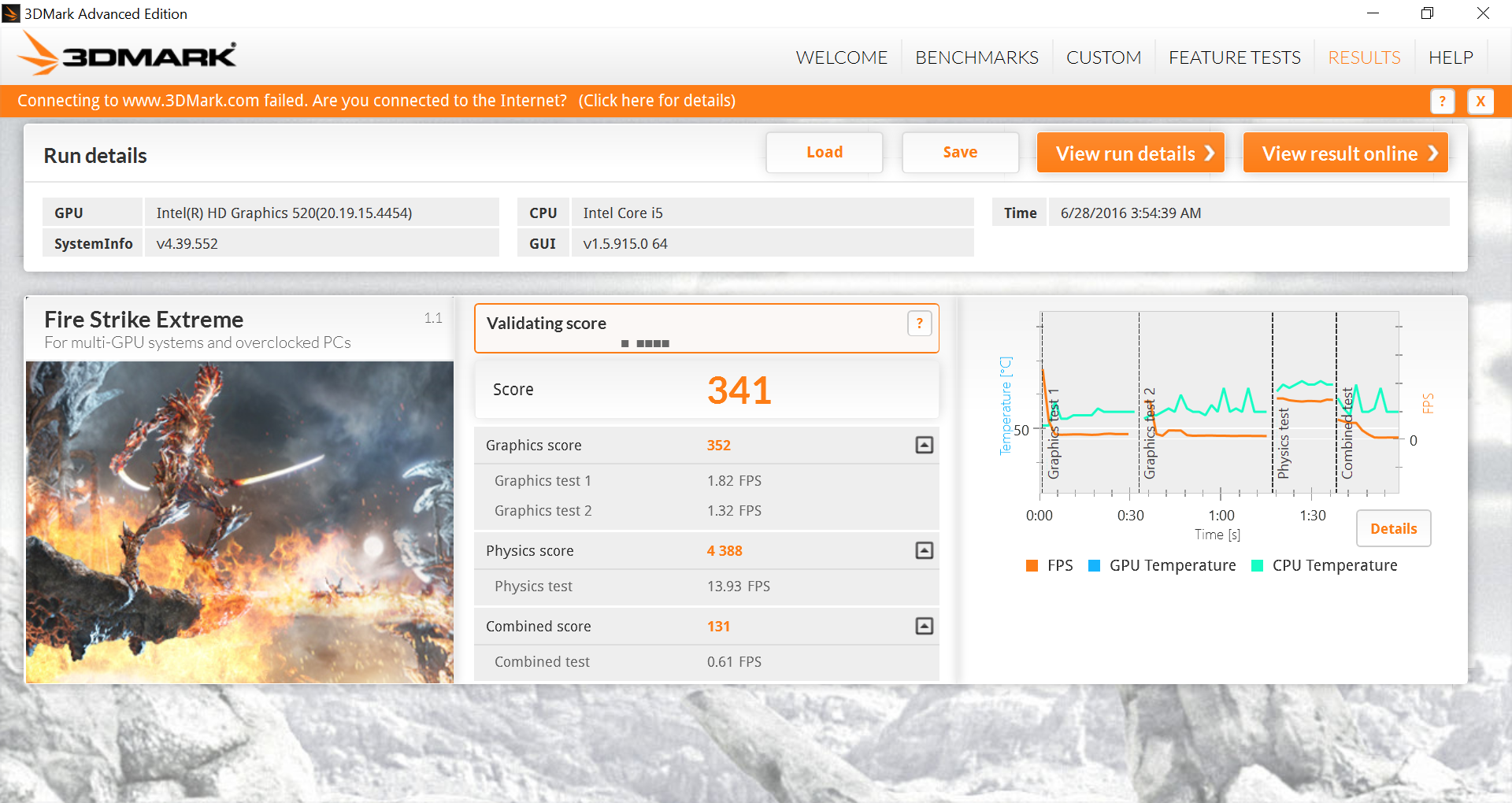Image resolution: width=1512 pixels, height=803 pixels.
Task: Click the orange FPS legend swatch
Action: (x=1032, y=565)
